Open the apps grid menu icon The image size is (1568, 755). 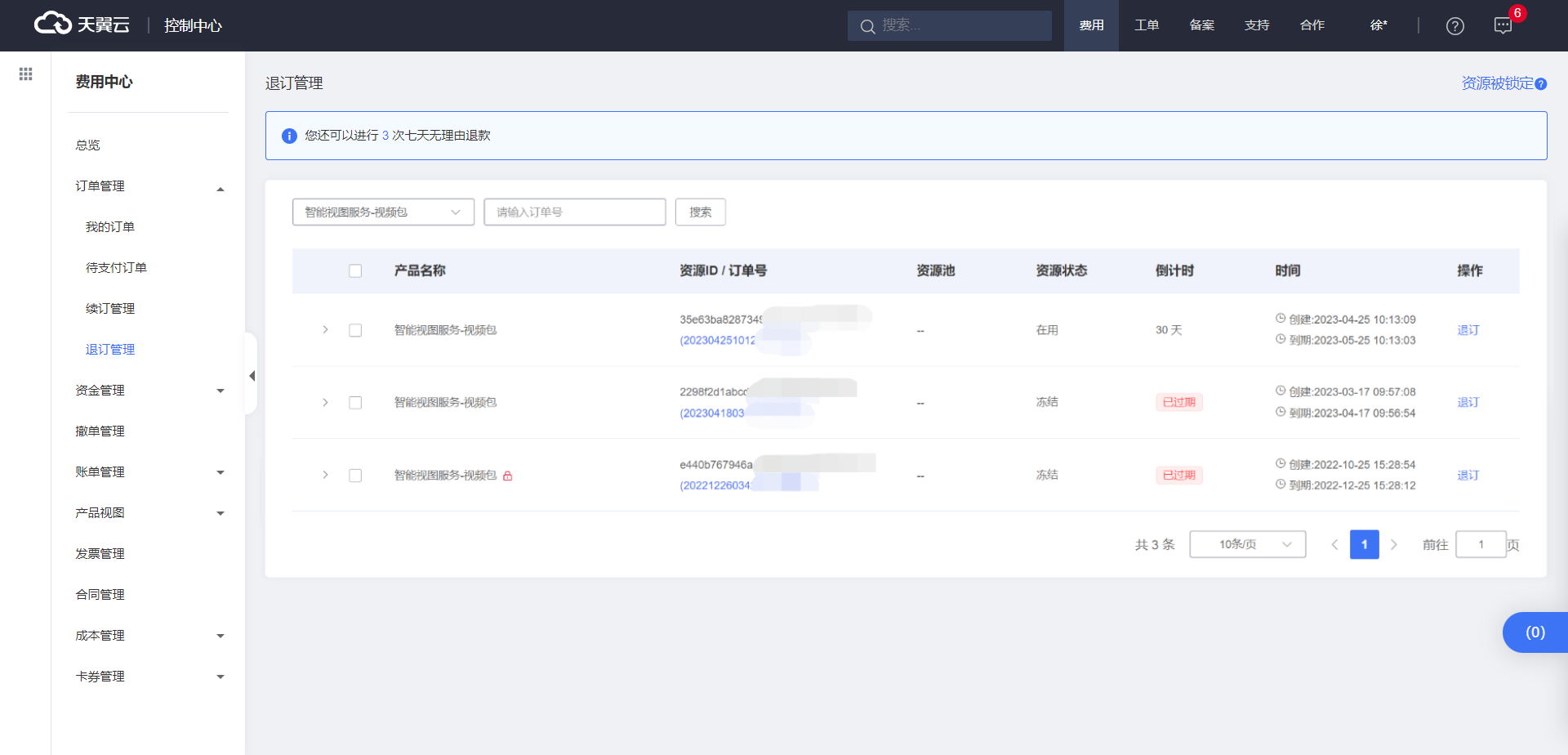[25, 74]
